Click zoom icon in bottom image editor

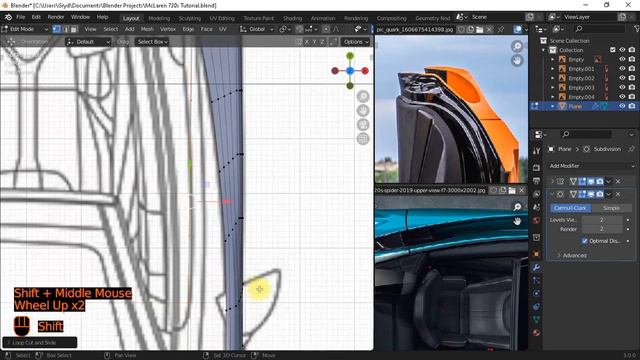[x=517, y=207]
